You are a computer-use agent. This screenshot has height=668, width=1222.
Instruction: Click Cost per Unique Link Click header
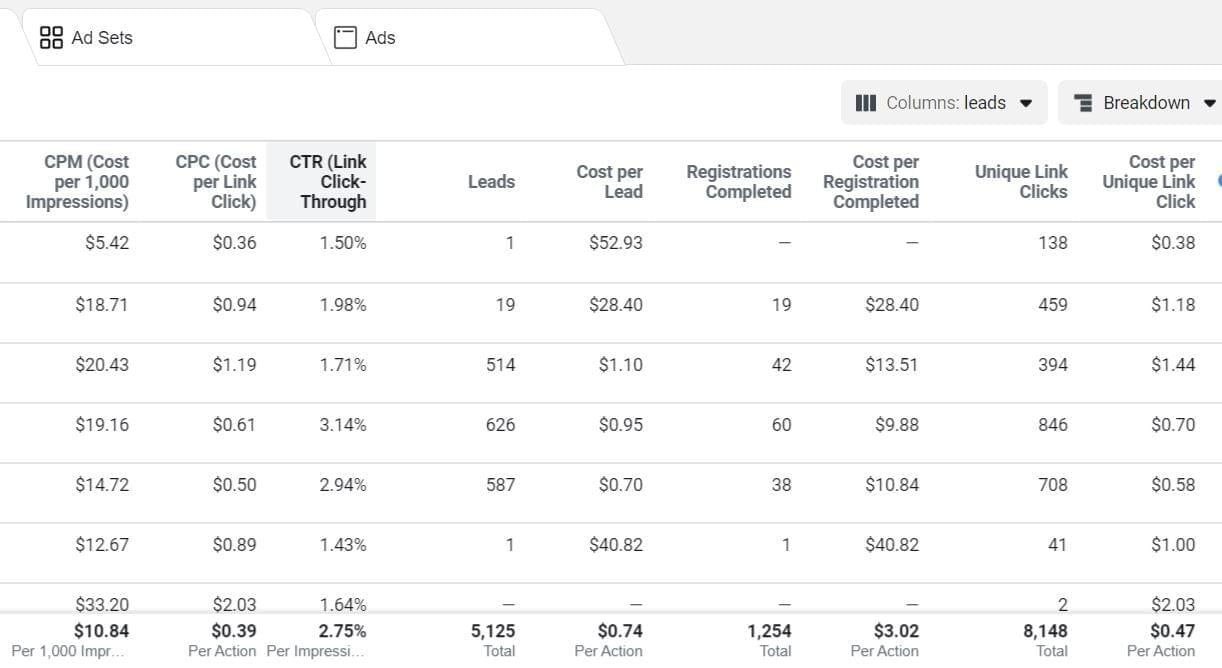1149,182
